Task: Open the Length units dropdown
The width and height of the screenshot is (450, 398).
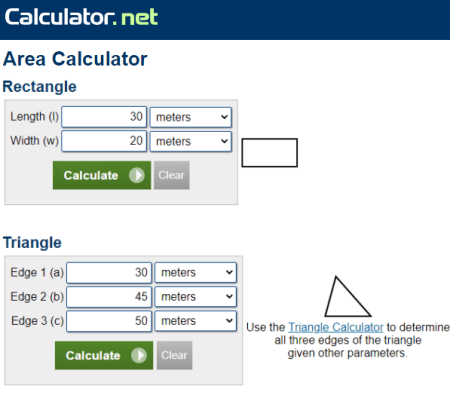Action: (x=191, y=117)
